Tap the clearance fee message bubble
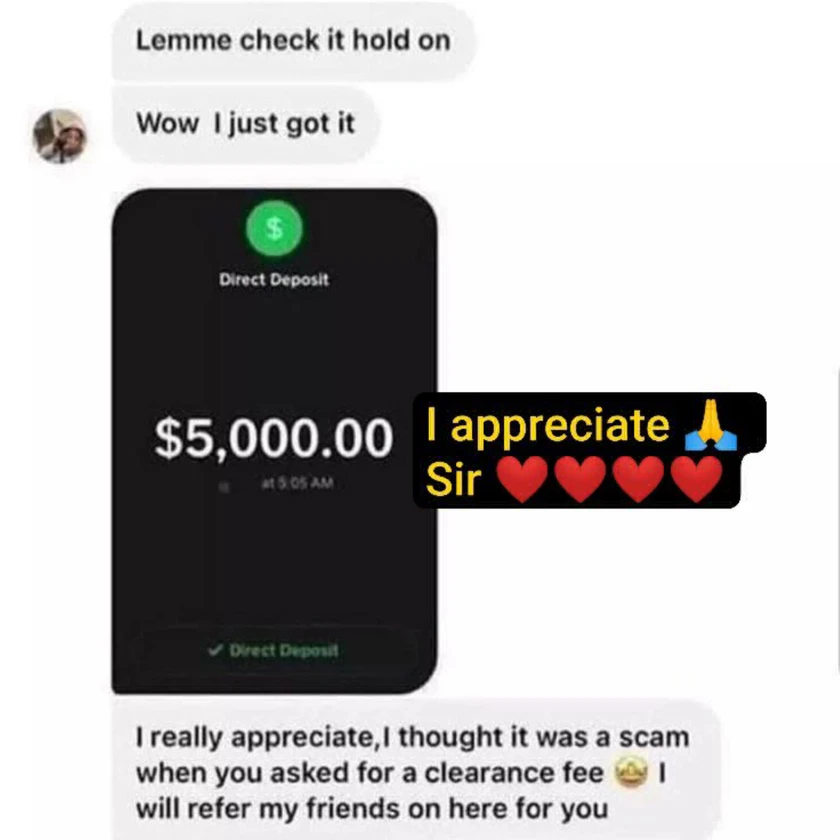This screenshot has width=840, height=840. (415, 771)
